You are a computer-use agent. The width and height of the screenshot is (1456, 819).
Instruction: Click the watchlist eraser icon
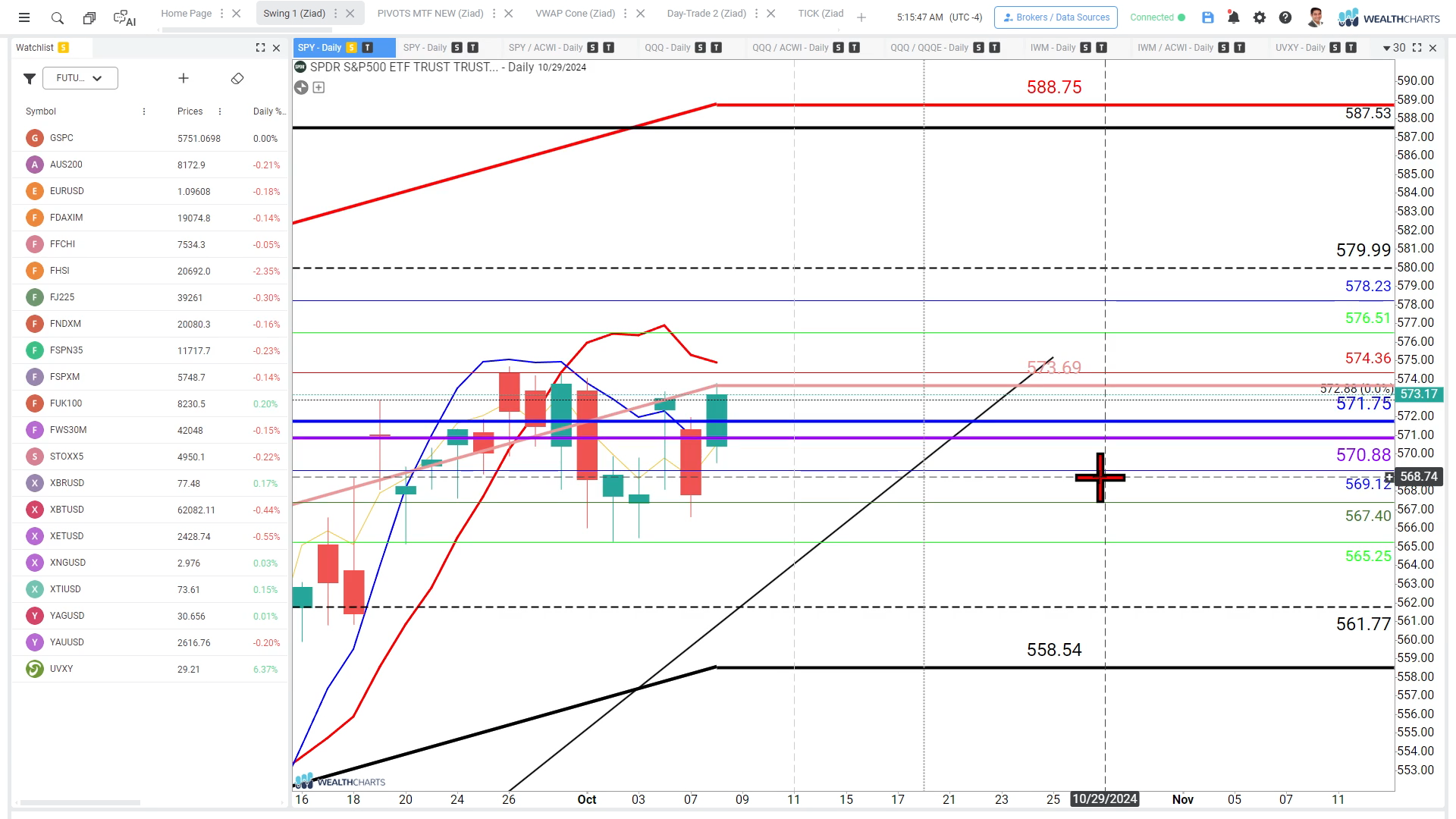tap(237, 78)
